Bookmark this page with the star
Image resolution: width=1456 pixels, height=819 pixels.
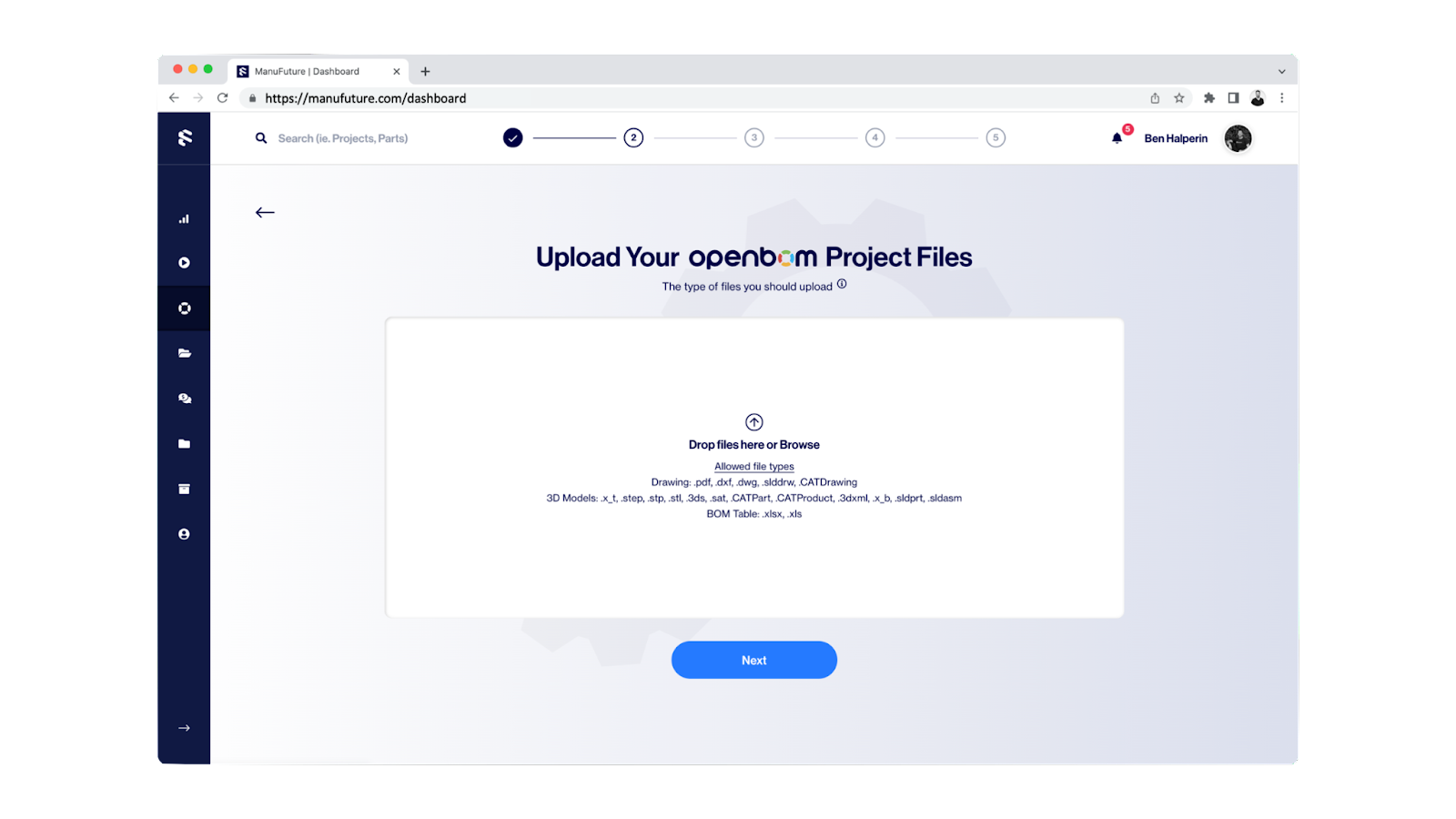[x=1179, y=98]
